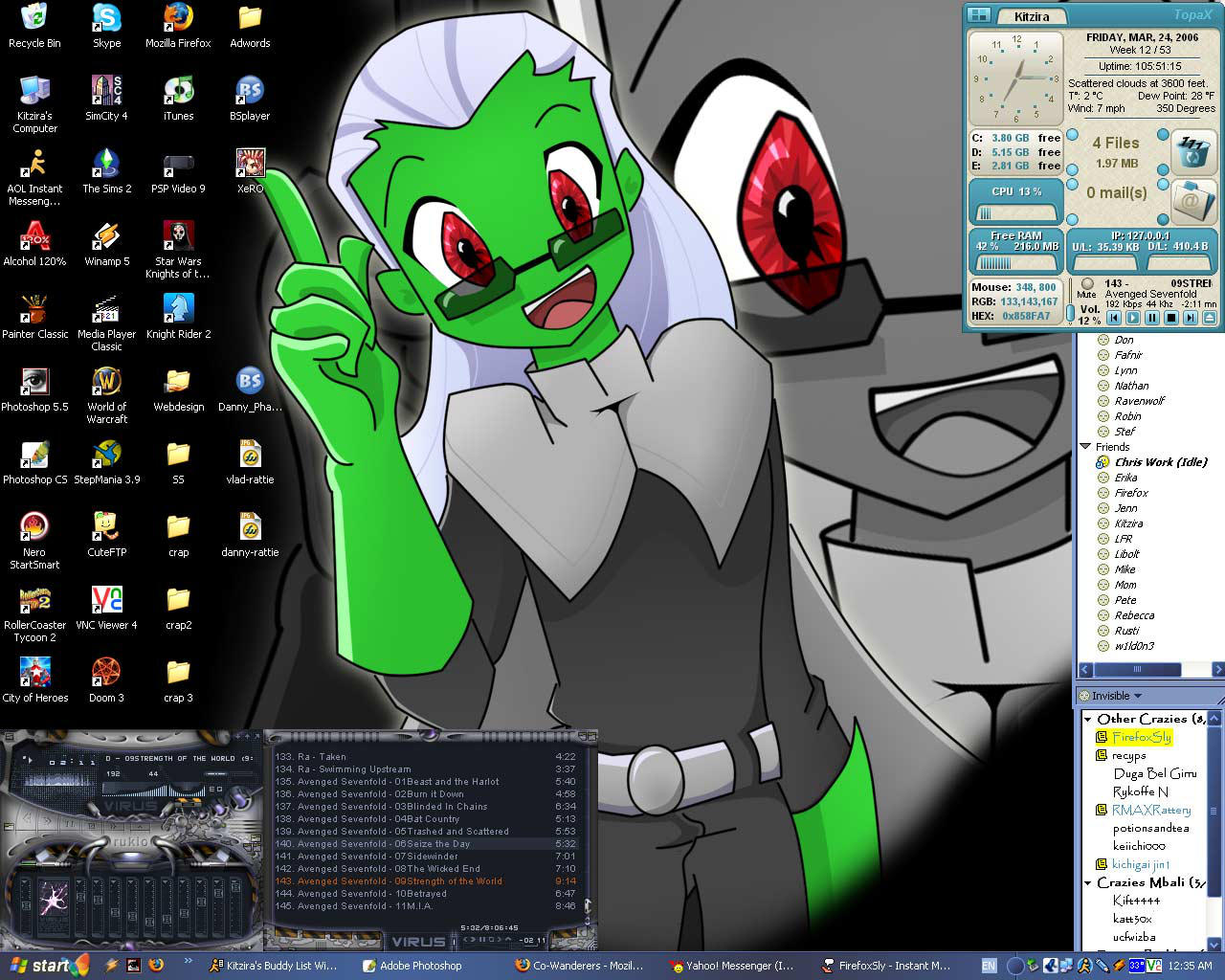The image size is (1225, 980).
Task: Pause playback in TopaX player
Action: pyautogui.click(x=1152, y=318)
